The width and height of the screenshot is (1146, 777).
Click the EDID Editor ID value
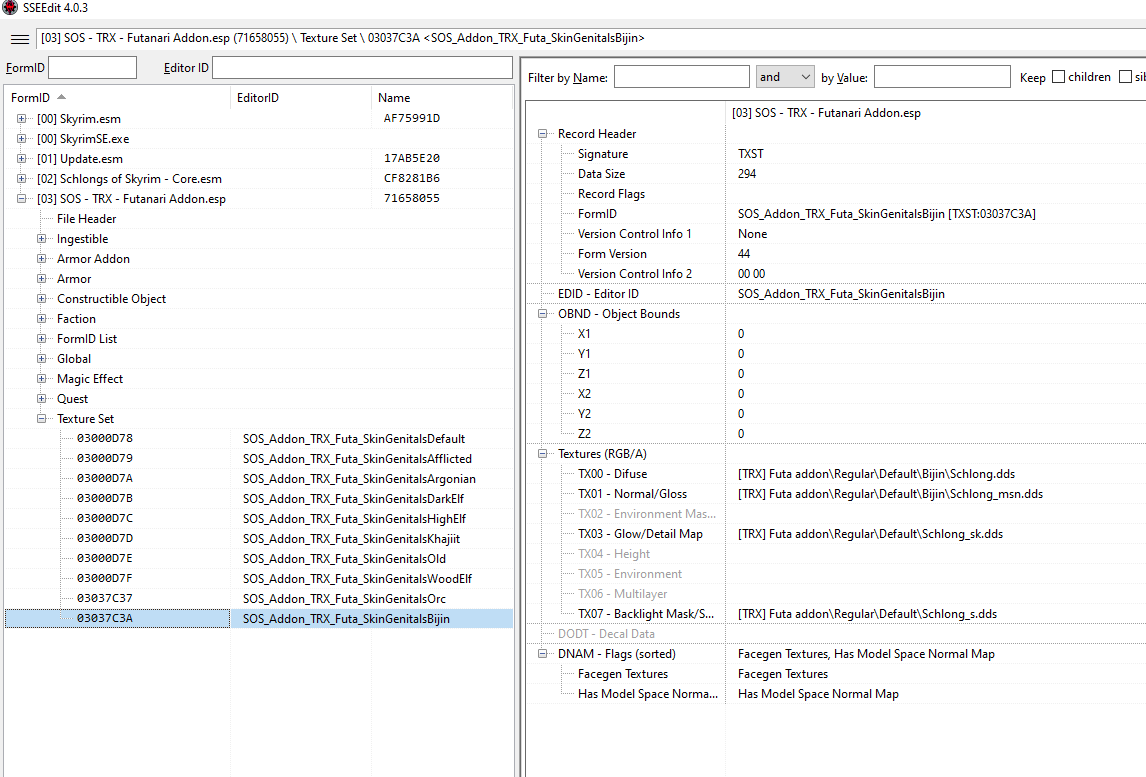point(841,294)
